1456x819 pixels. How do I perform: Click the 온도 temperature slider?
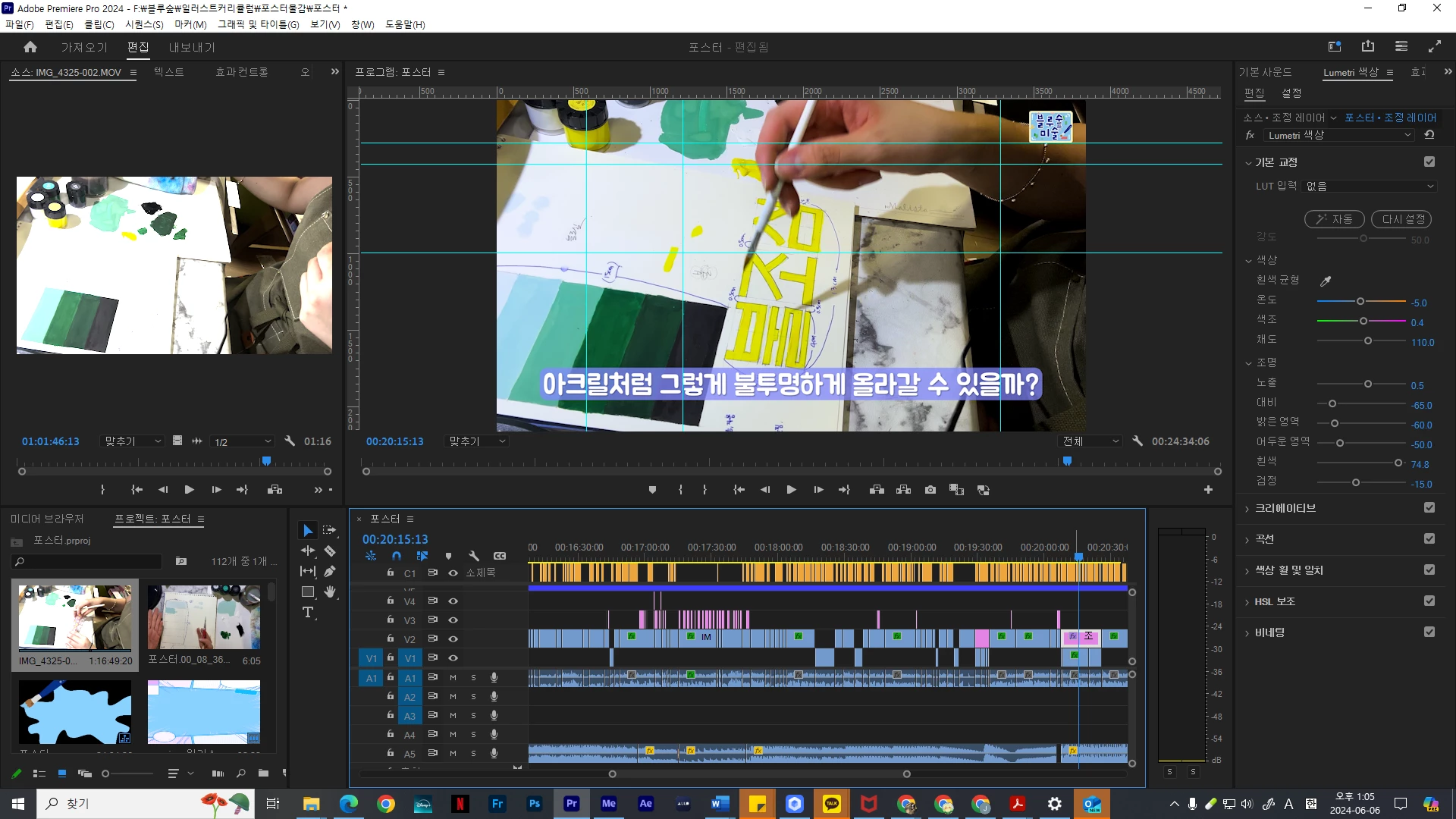tap(1360, 302)
